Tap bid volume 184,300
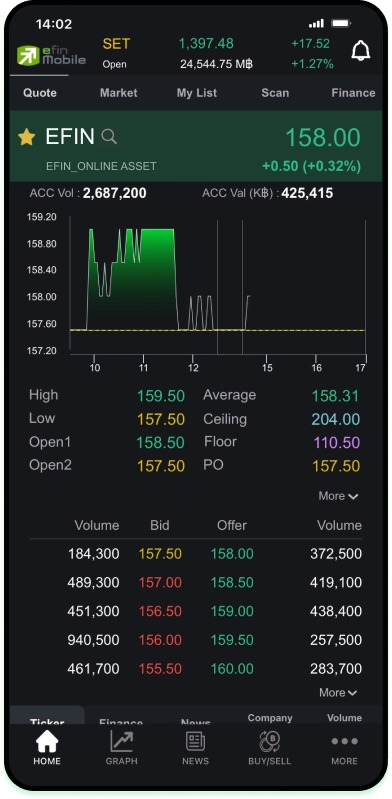The image size is (392, 799). [94, 554]
